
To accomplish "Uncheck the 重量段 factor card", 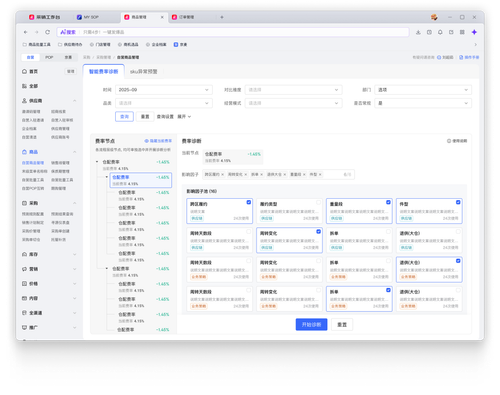I will pos(388,202).
